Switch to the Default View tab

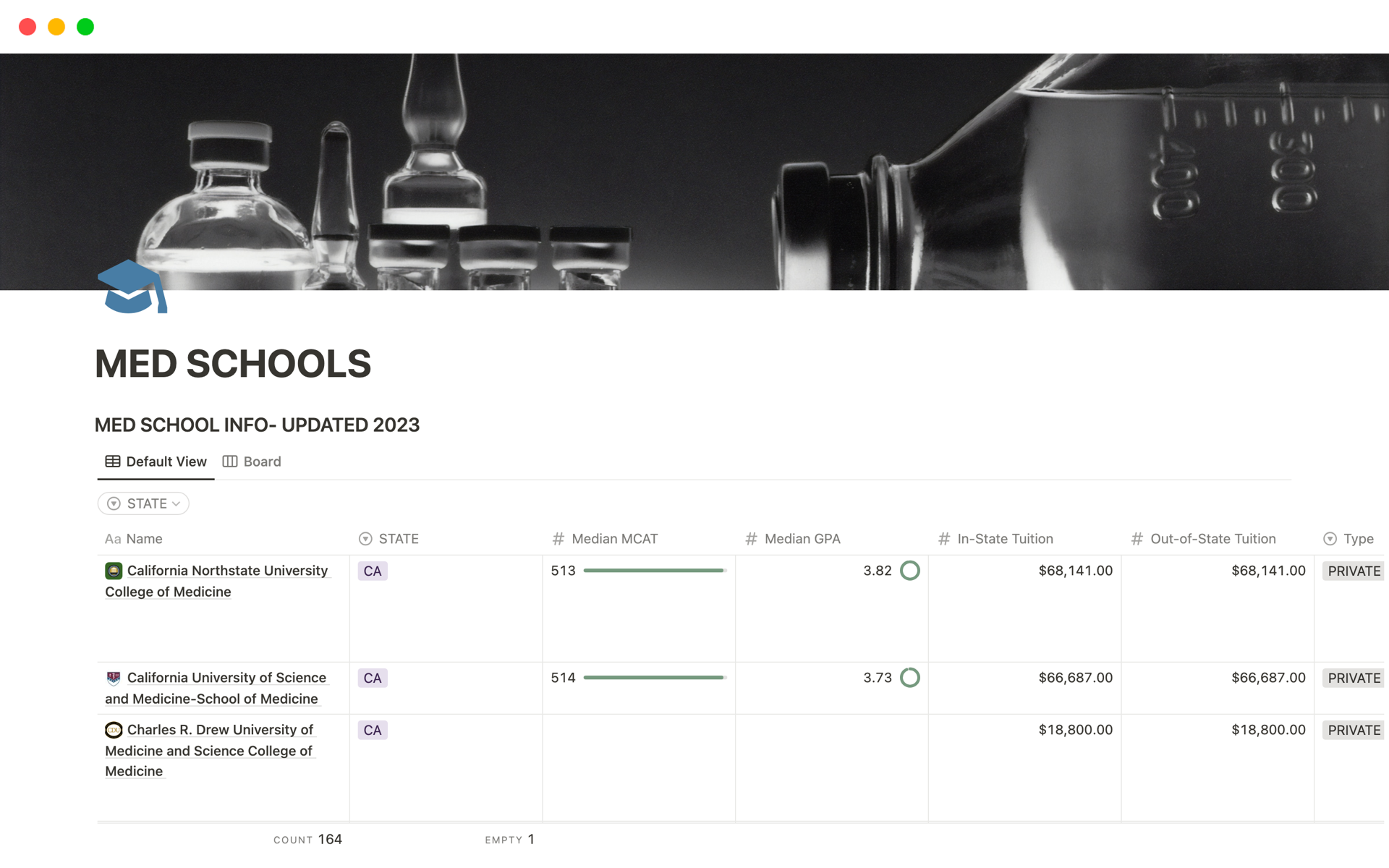166,461
